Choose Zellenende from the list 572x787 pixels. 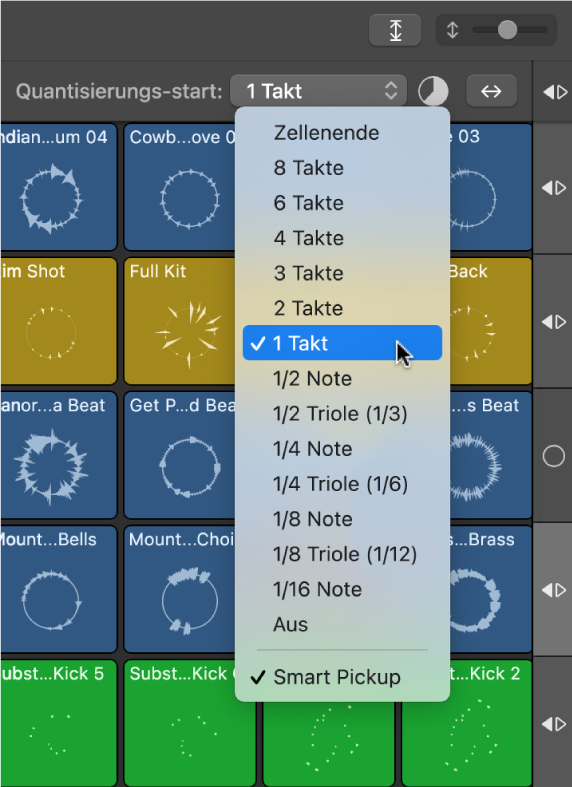click(x=342, y=133)
